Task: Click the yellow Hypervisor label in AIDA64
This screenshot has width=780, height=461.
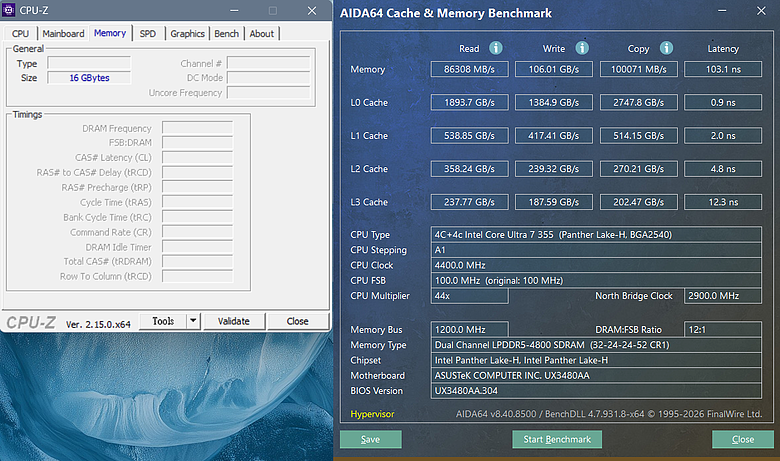Action: coord(372,414)
